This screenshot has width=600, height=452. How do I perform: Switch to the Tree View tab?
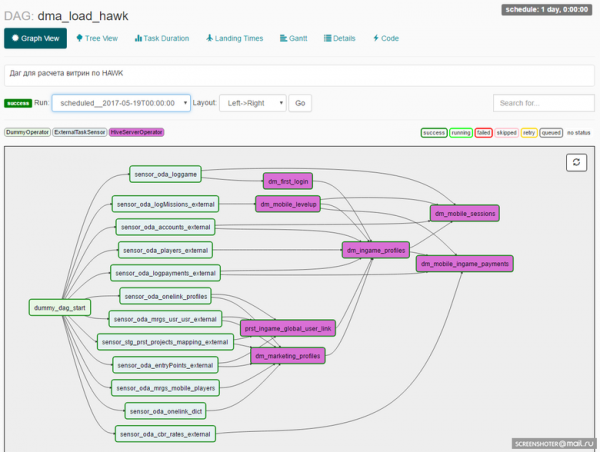97,38
